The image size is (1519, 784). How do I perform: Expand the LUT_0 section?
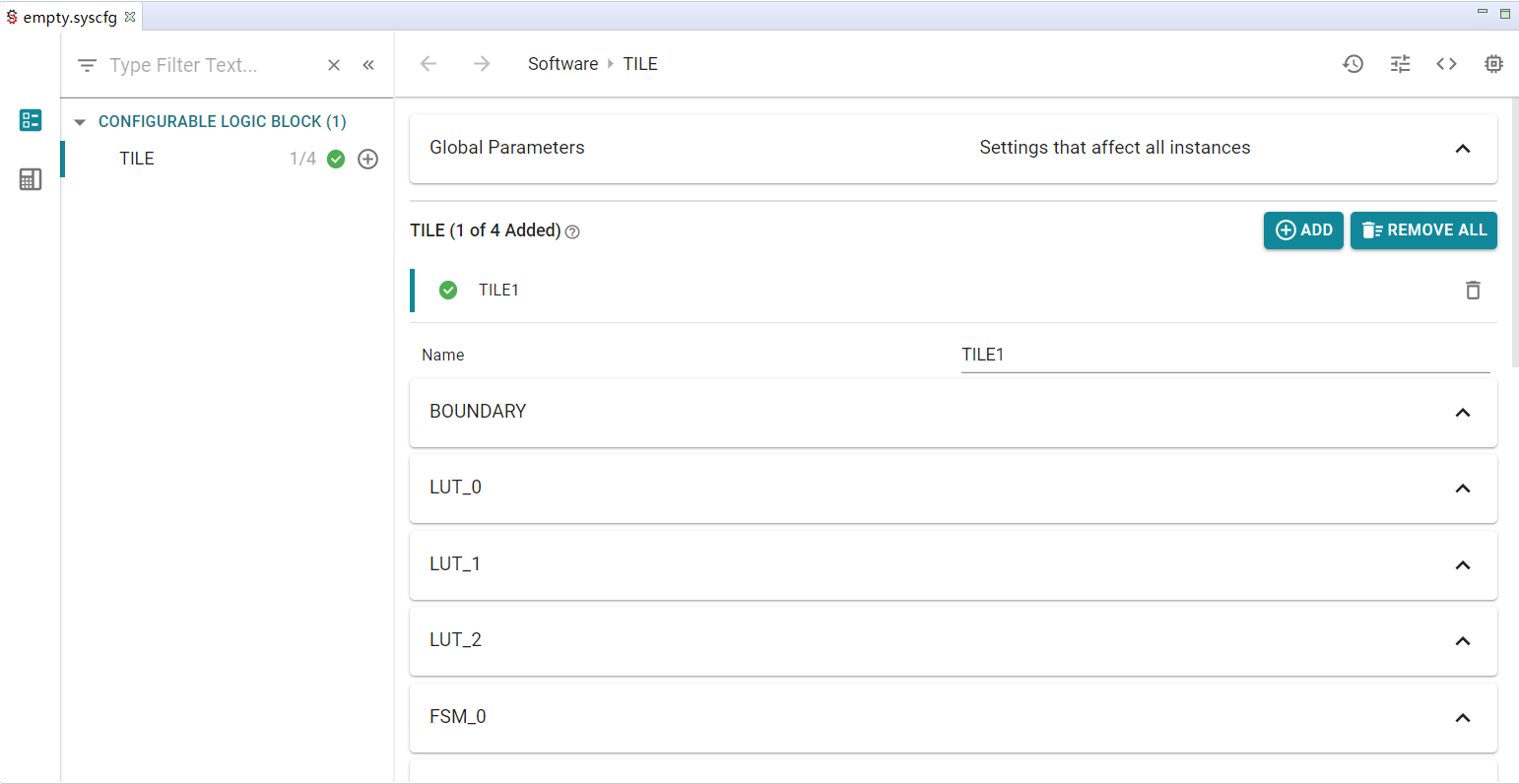point(1462,489)
